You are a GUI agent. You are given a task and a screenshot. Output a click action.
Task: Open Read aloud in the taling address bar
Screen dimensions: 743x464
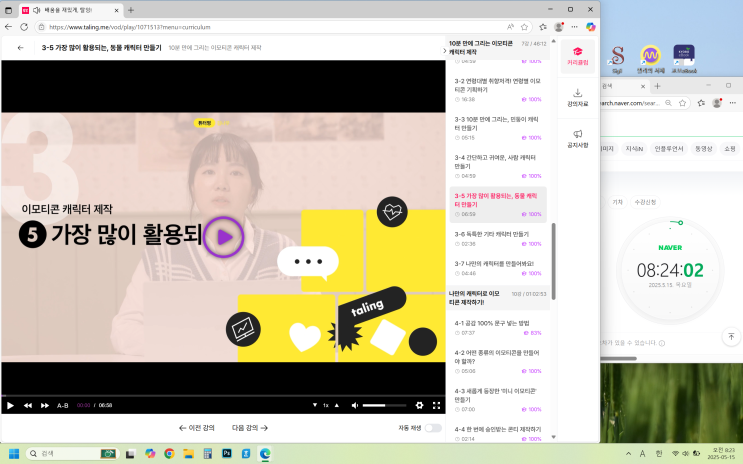510,27
